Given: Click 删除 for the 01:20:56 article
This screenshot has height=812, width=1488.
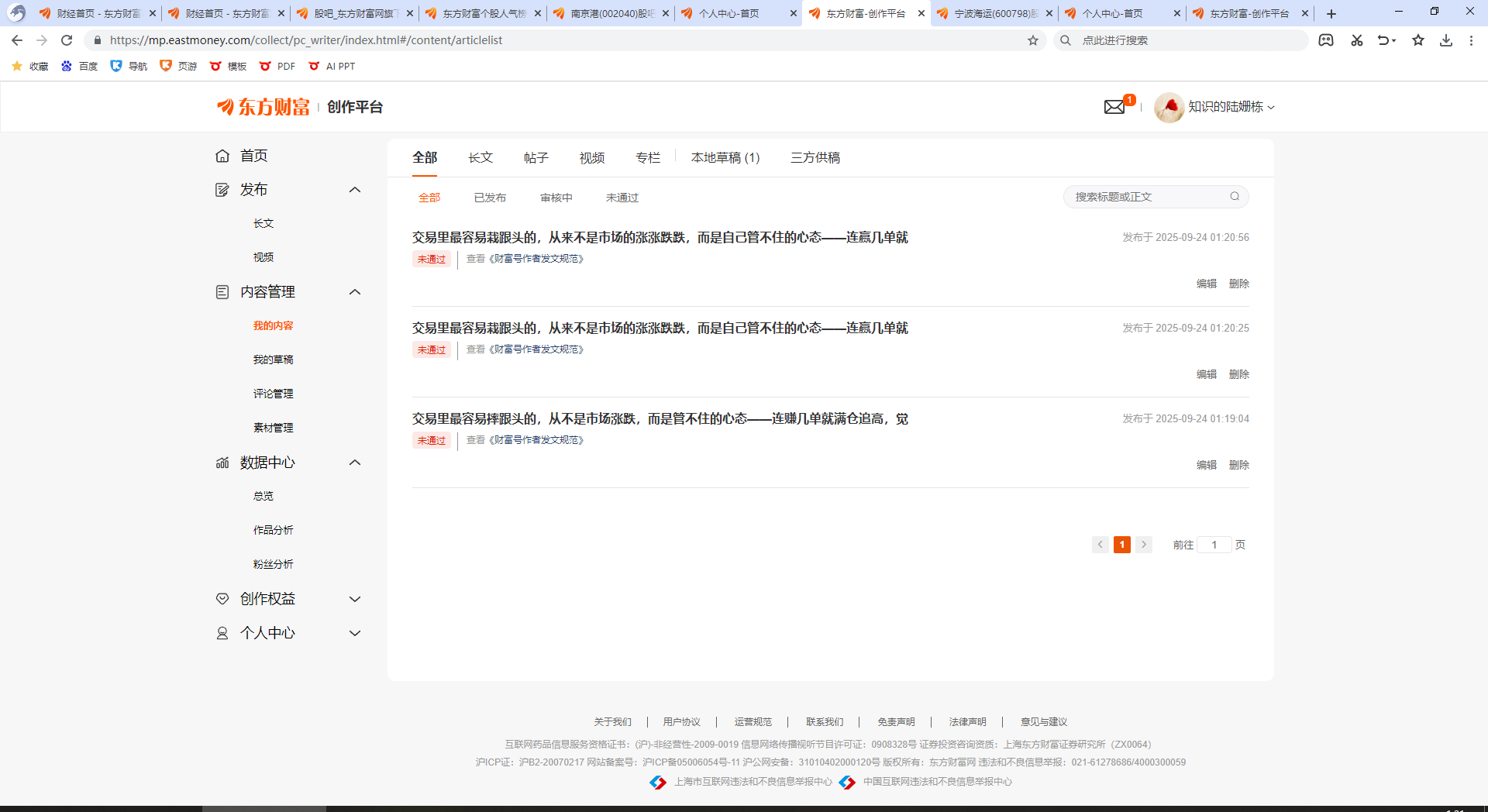Looking at the screenshot, I should pyautogui.click(x=1239, y=284).
